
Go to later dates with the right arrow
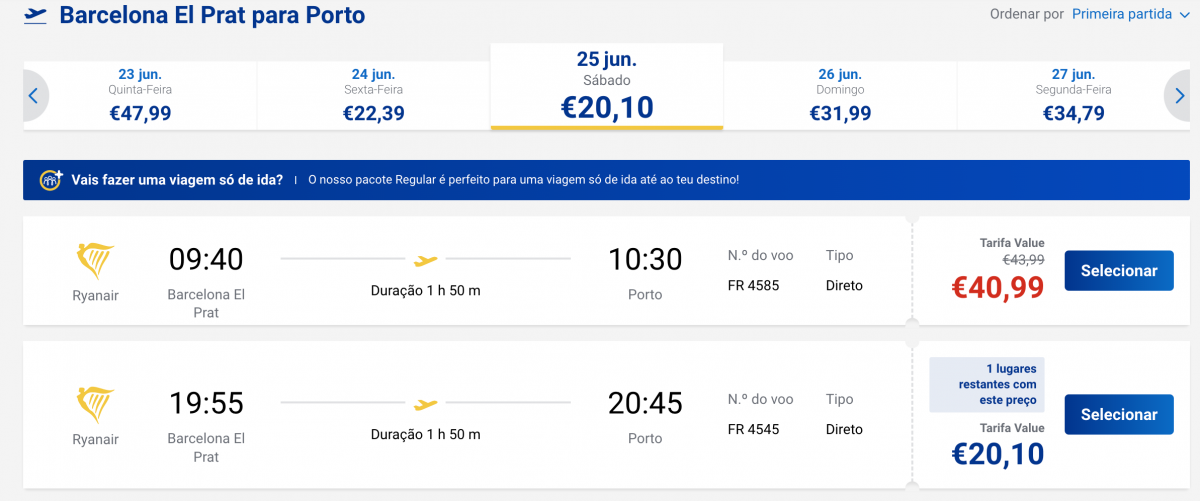coord(1176,96)
